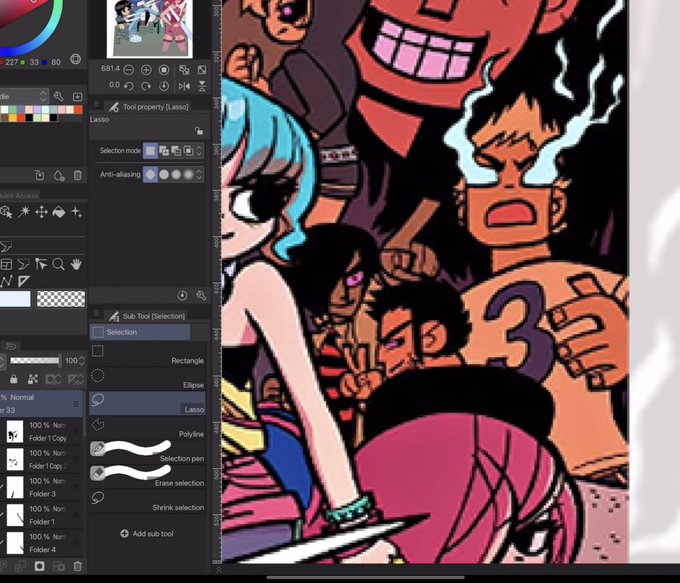Click the Anti-aliasing stepper arrows
Image resolution: width=680 pixels, height=583 pixels.
[x=199, y=174]
